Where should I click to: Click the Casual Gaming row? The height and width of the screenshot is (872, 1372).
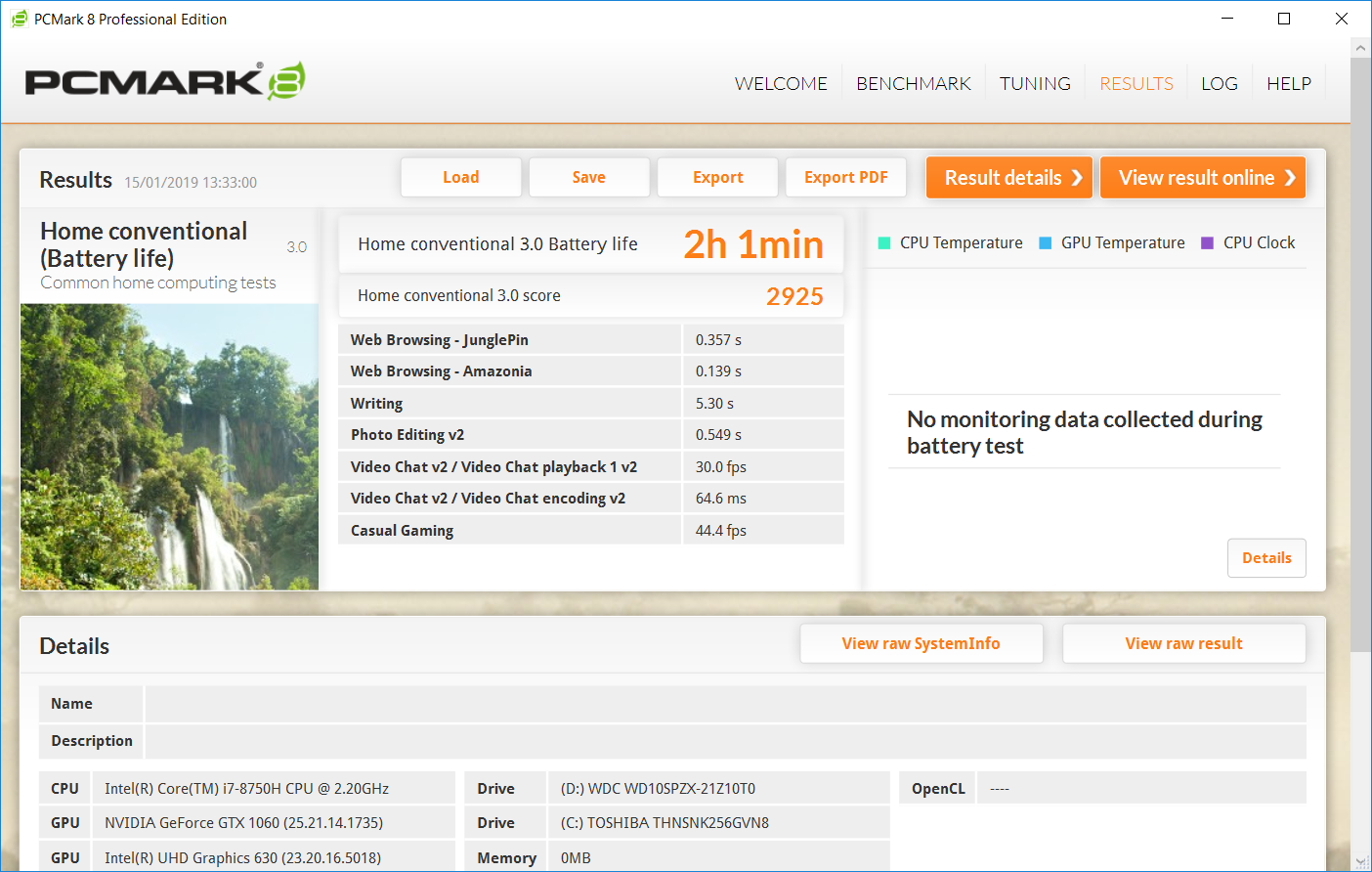coord(591,530)
